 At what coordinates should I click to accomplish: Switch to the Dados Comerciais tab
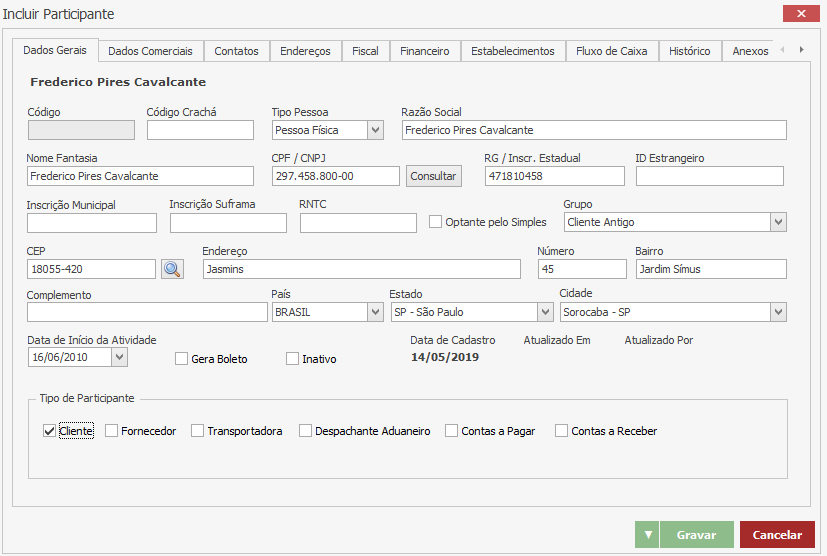coord(151,51)
